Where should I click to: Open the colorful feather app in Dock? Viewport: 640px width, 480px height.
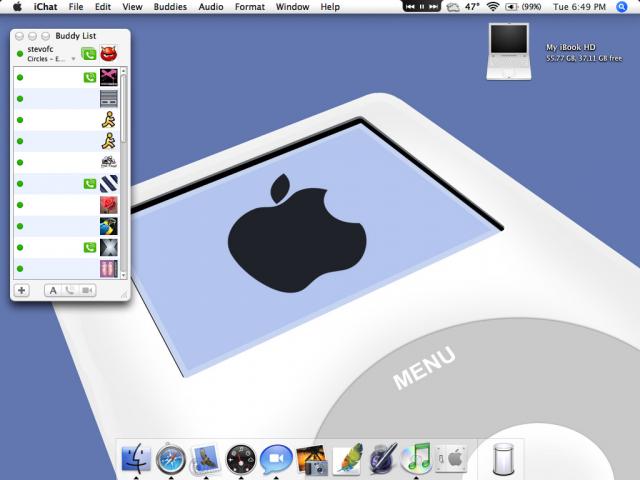[347, 459]
